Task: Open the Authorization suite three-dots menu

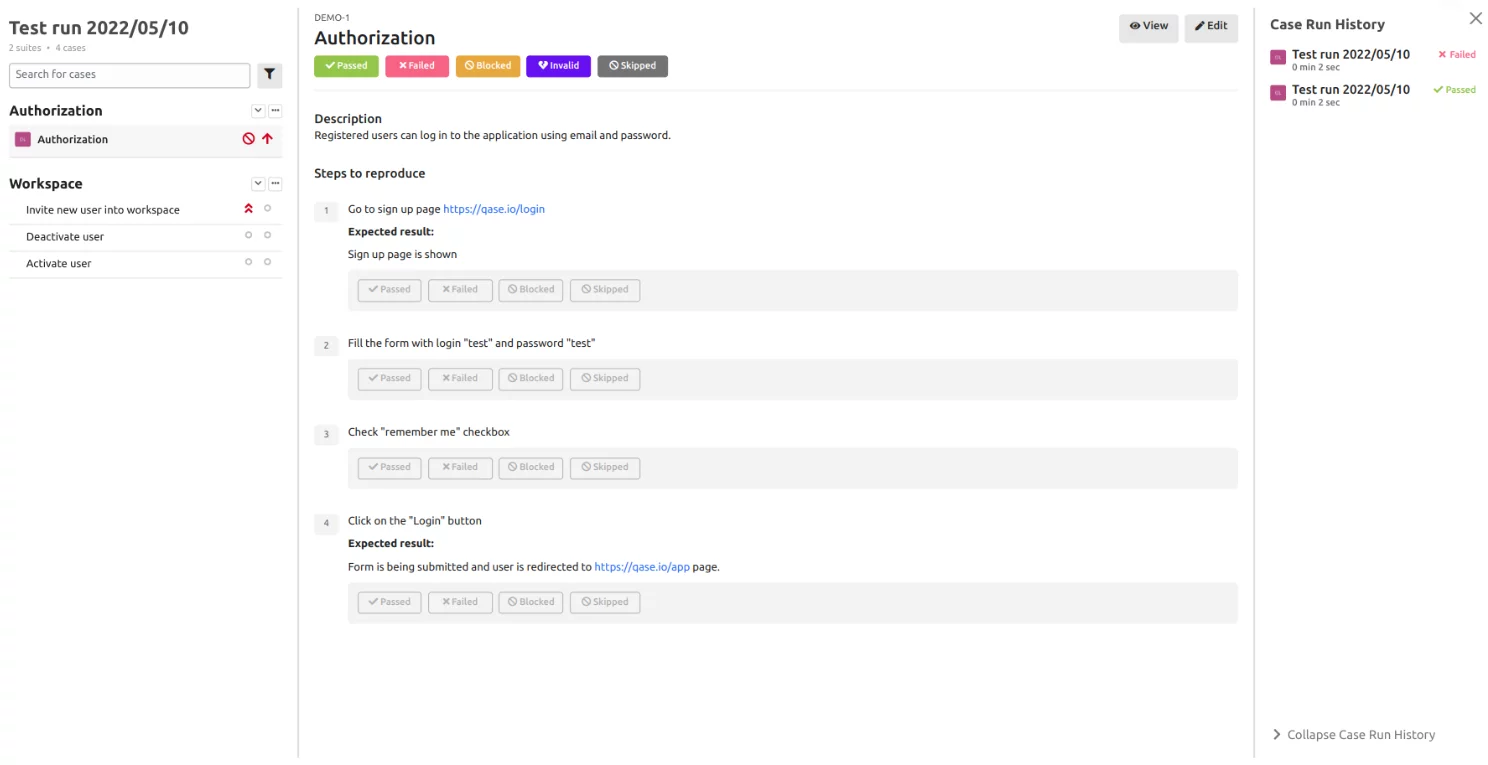Action: coord(276,111)
